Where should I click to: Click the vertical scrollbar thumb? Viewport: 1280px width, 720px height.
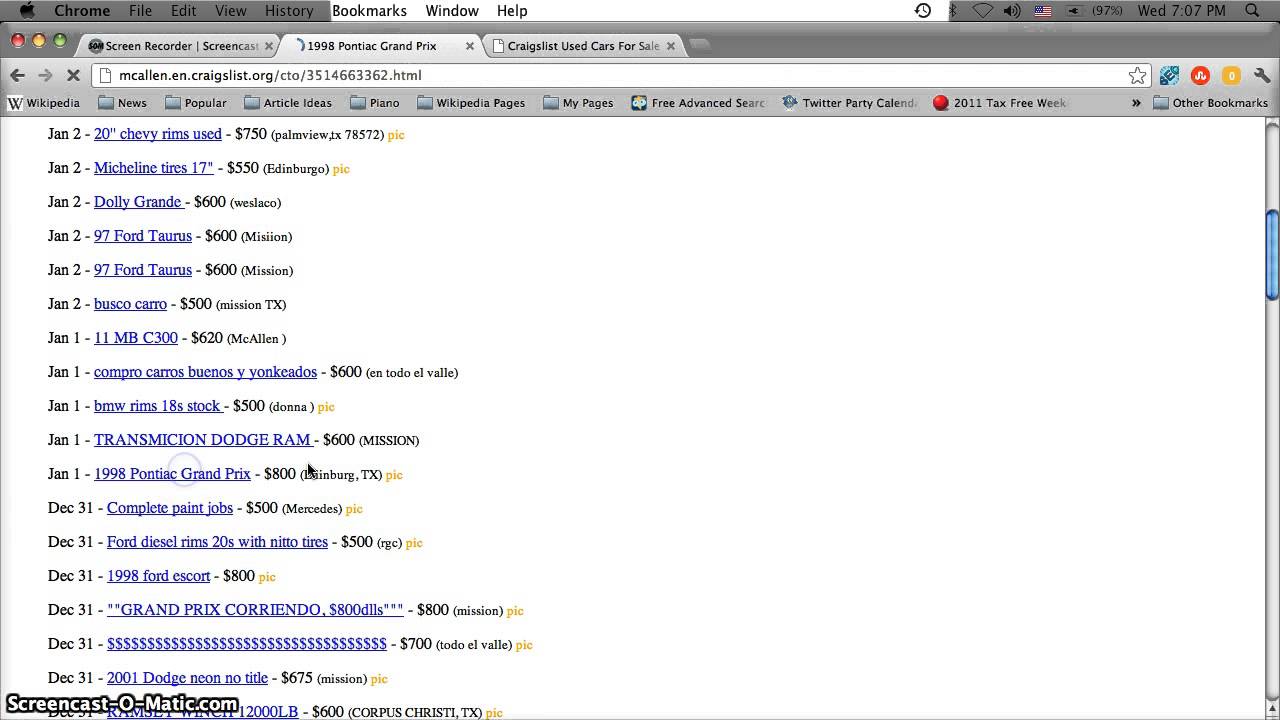(x=1272, y=254)
